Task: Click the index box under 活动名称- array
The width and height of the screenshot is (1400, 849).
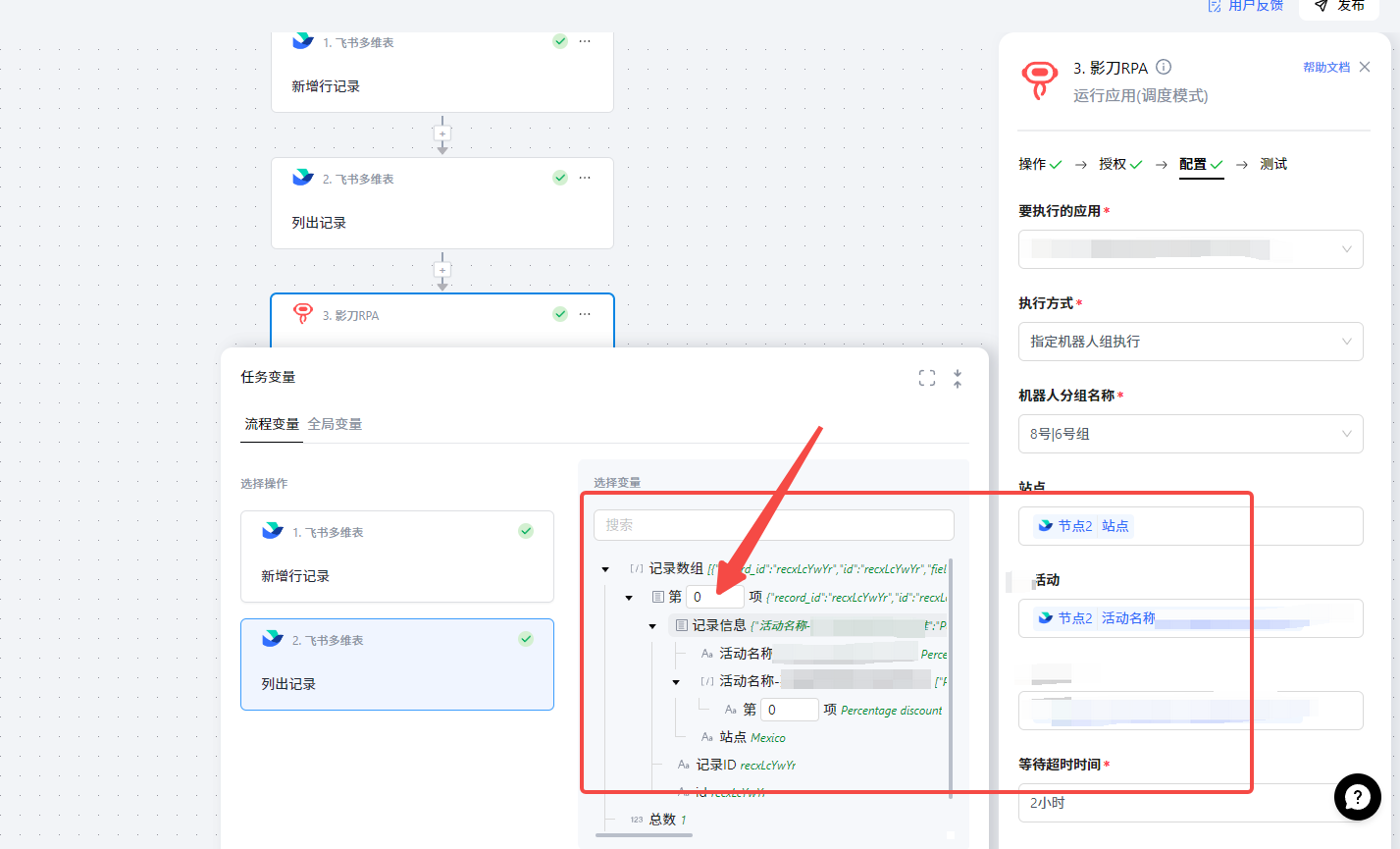Action: point(789,710)
